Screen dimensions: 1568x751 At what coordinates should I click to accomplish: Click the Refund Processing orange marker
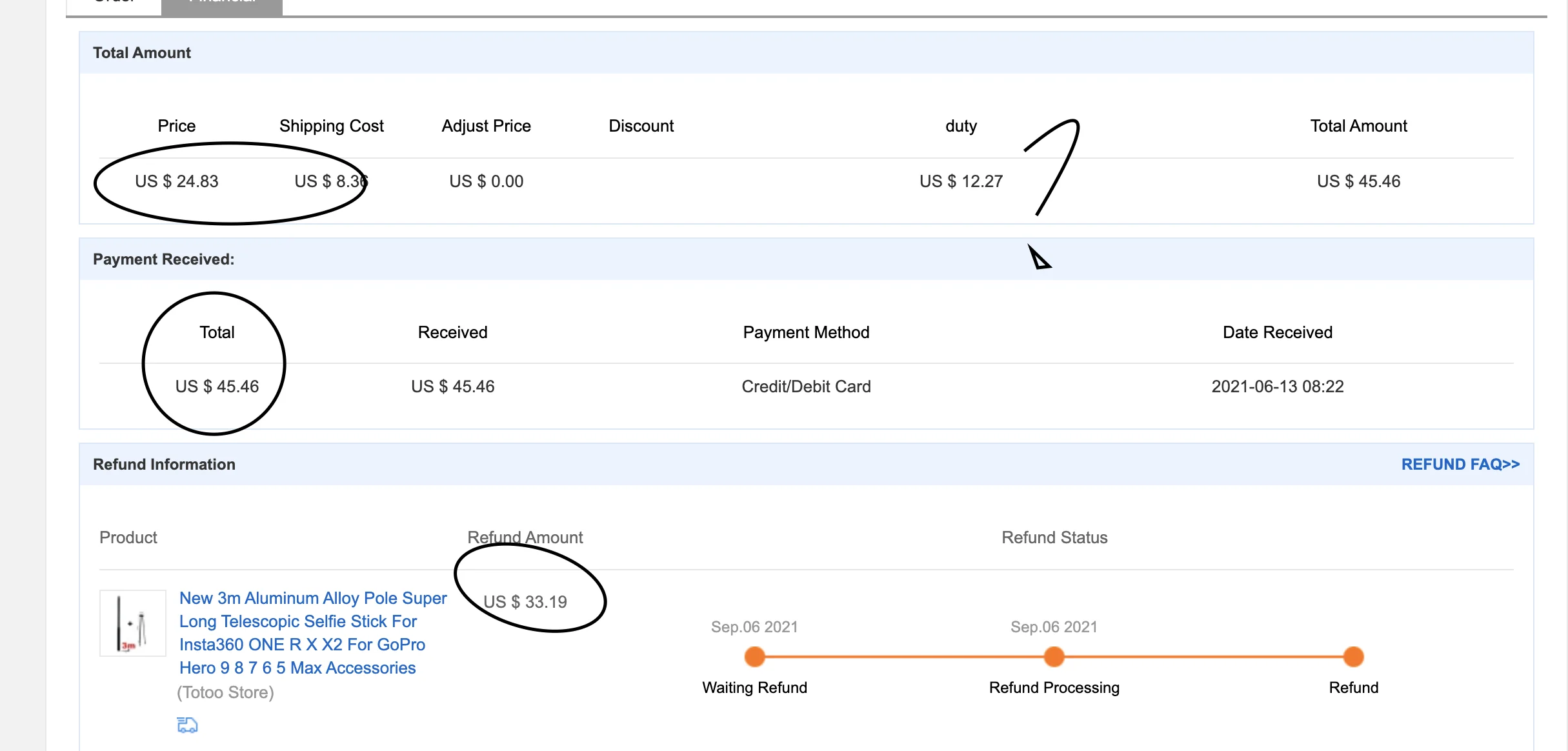coord(1054,657)
